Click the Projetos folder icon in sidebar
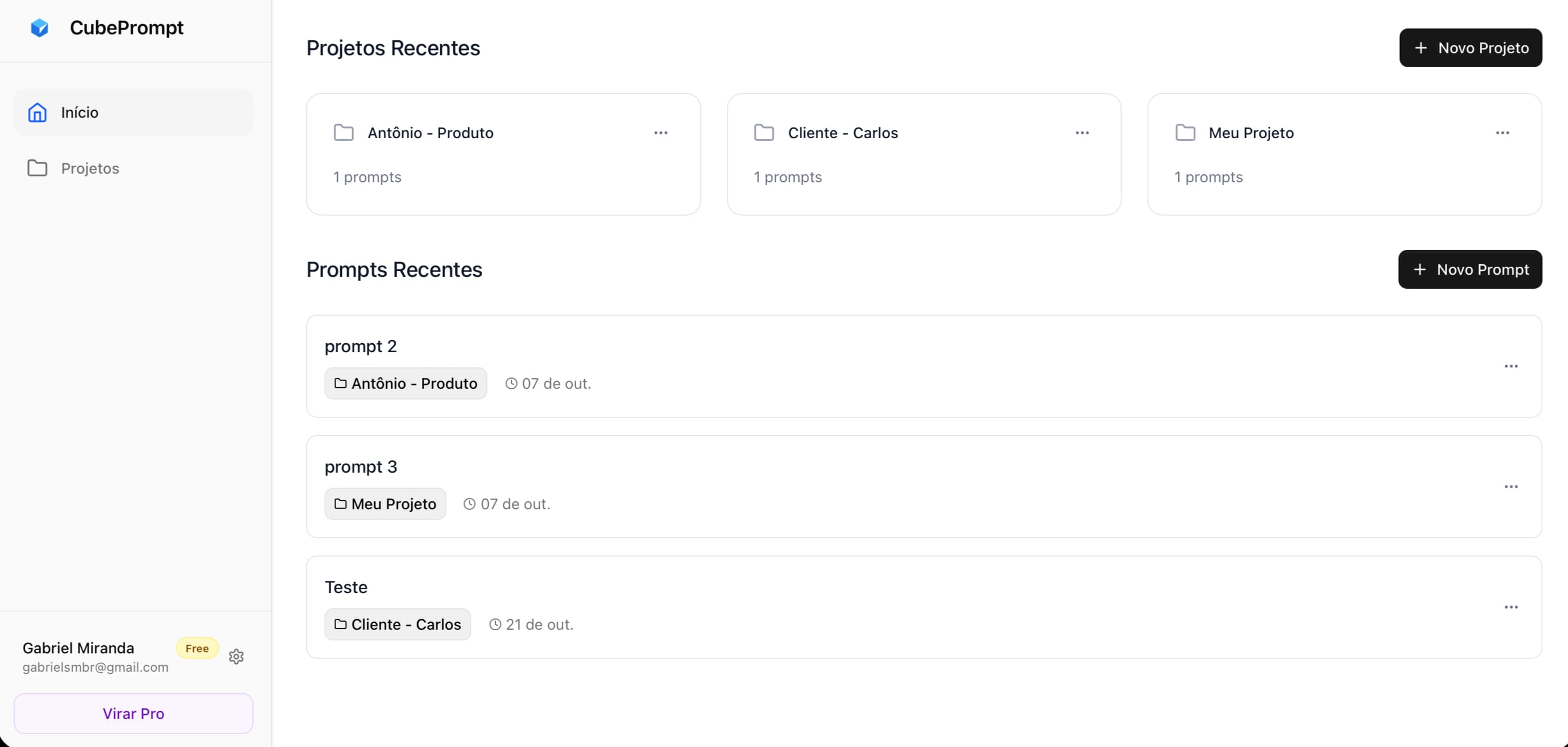This screenshot has height=747, width=1568. point(37,168)
